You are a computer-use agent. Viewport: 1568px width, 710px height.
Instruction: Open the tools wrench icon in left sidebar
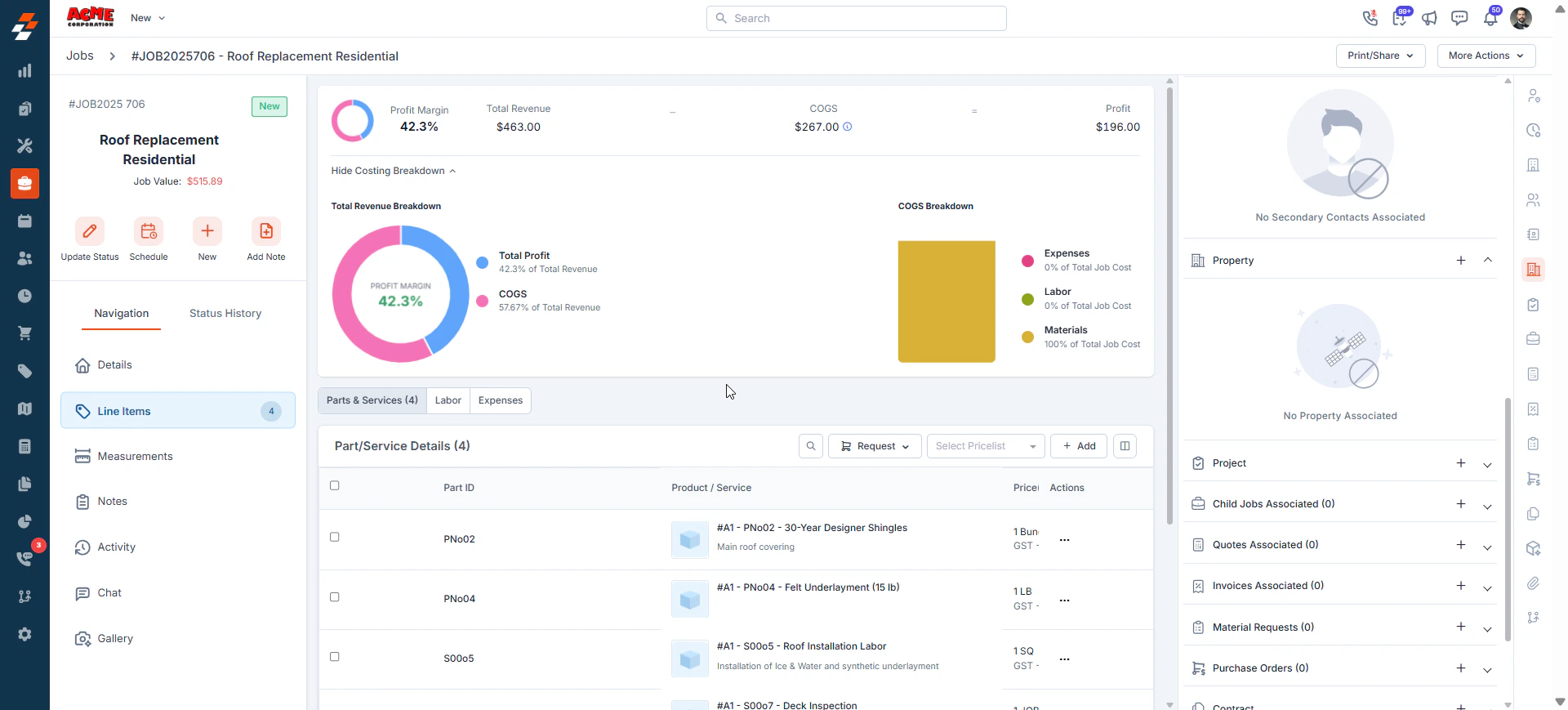click(x=24, y=146)
